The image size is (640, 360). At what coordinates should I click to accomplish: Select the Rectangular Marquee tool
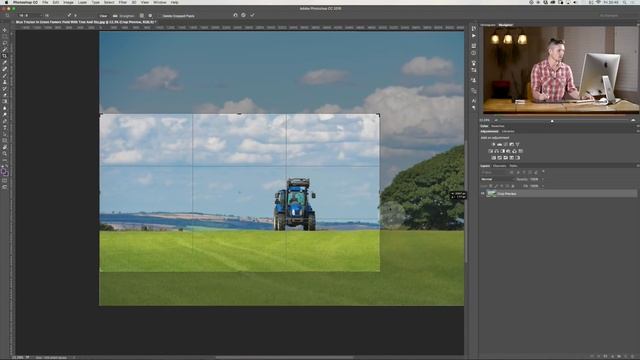[x=5, y=36]
